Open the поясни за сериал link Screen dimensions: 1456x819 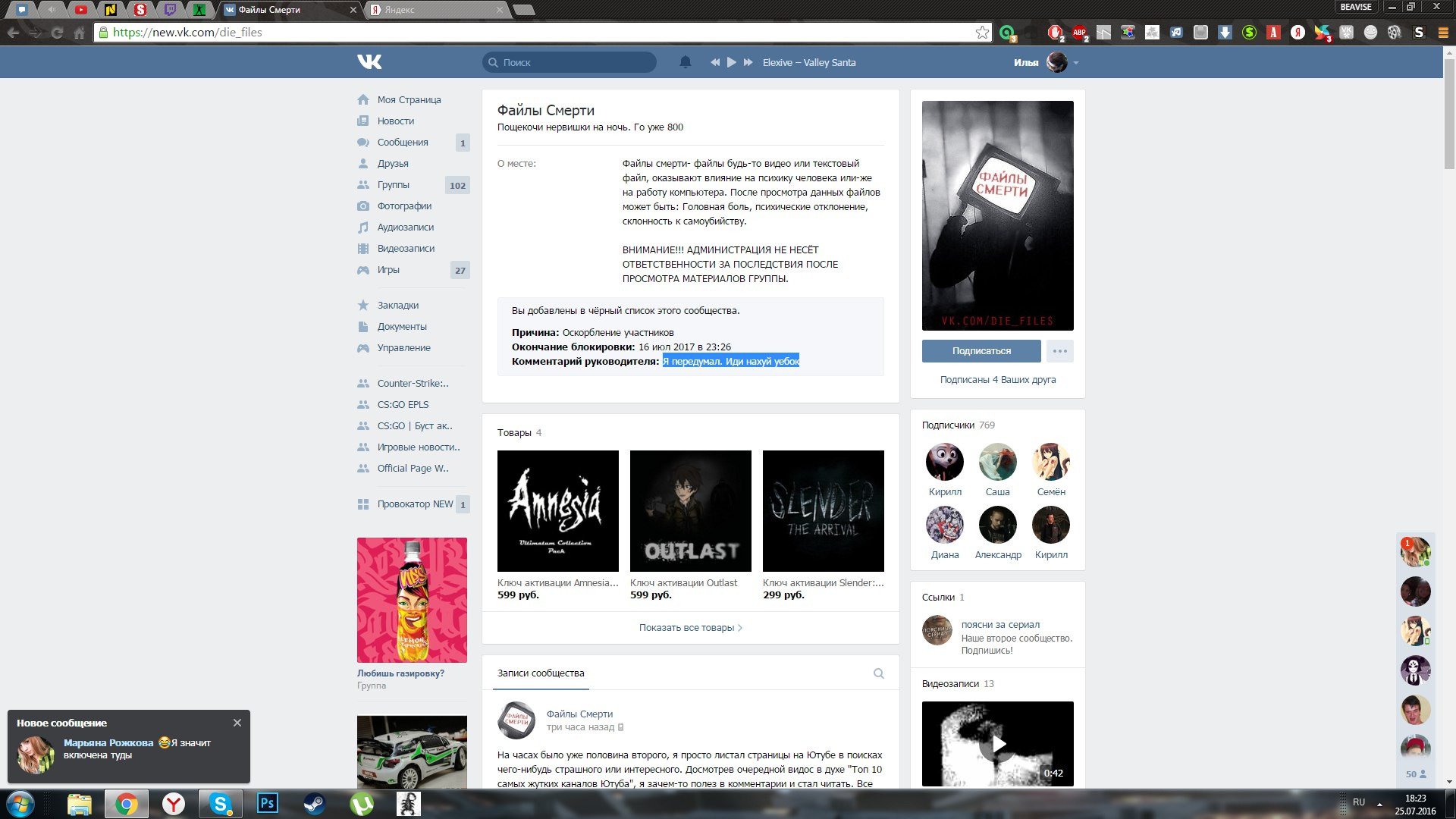[999, 624]
